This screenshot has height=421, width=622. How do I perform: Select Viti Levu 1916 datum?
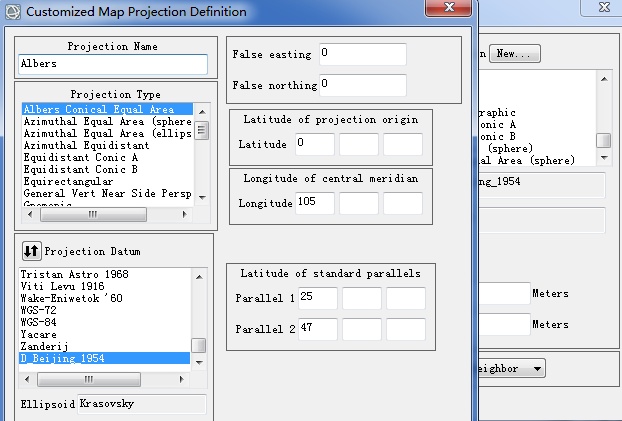coord(105,286)
